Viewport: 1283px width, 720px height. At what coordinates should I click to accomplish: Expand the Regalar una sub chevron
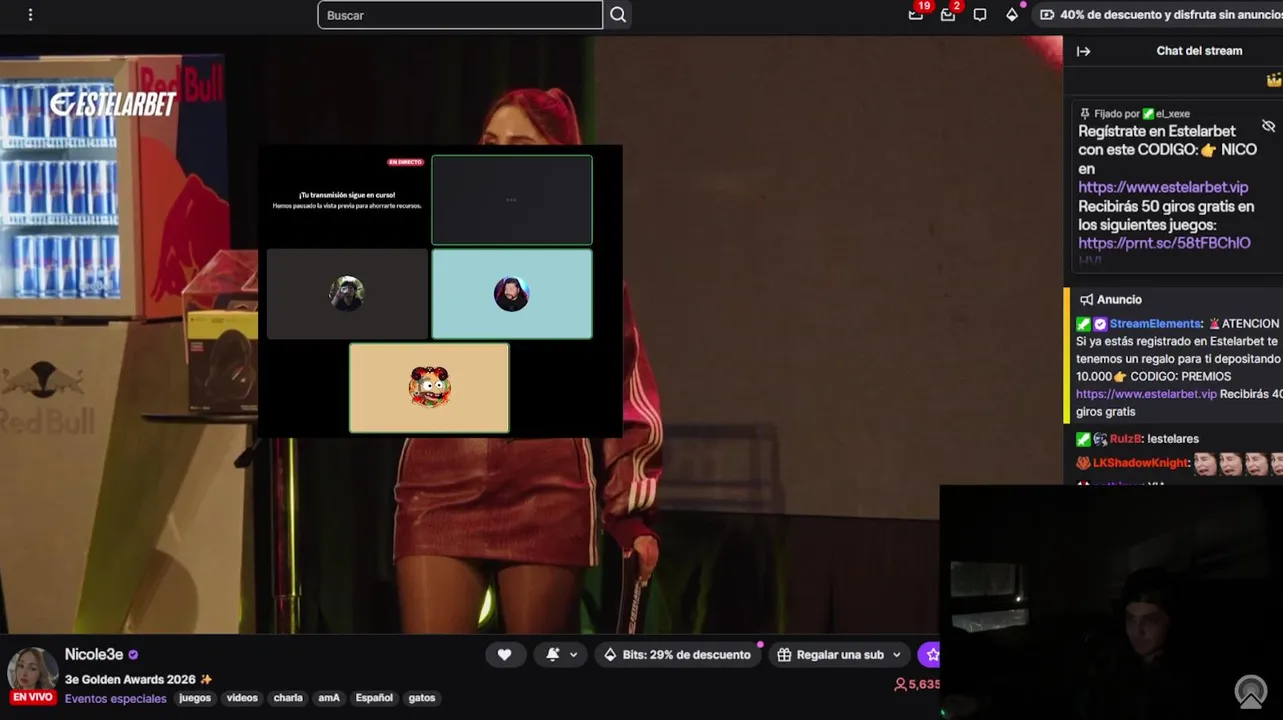(897, 655)
